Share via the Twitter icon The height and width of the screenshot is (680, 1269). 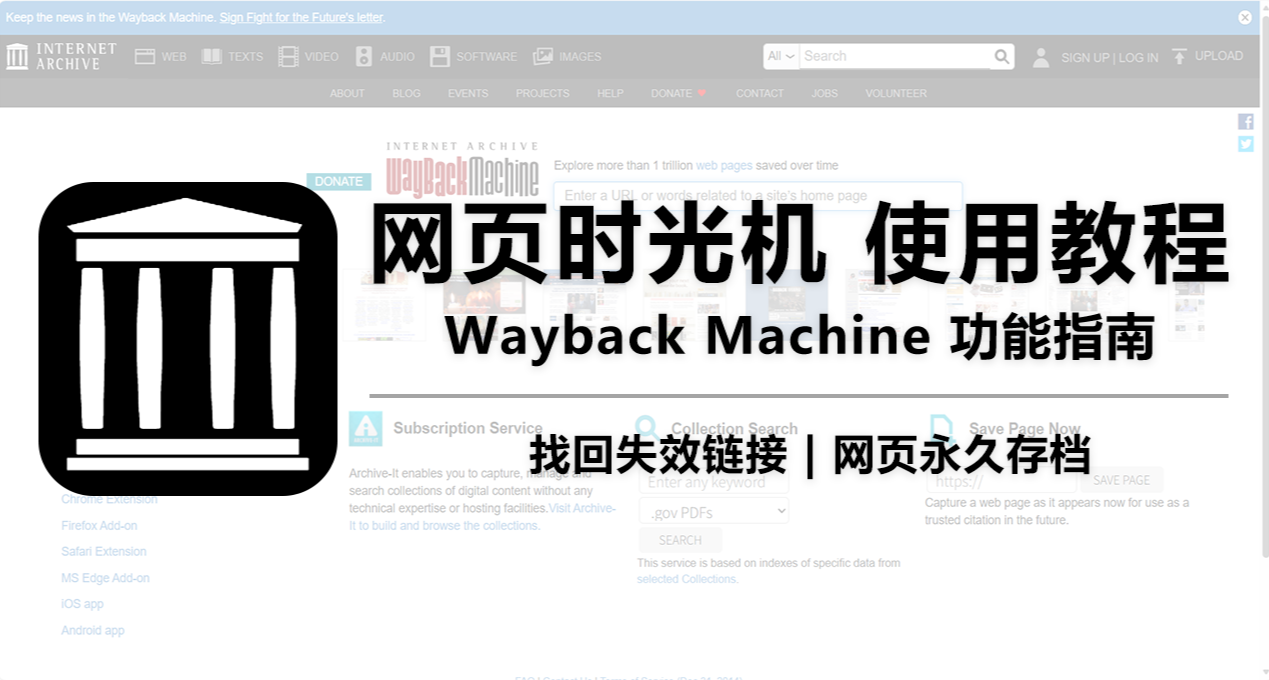pos(1245,143)
